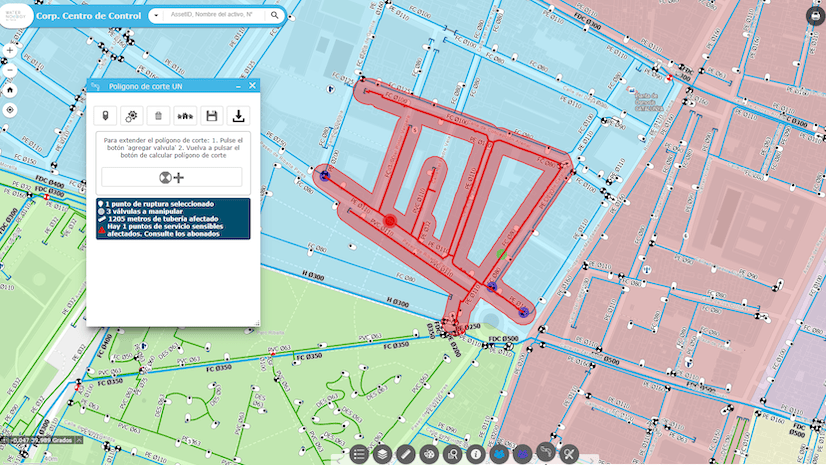This screenshot has height=465, width=826.
Task: Open the purple subscribers group widget
Action: [x=523, y=453]
